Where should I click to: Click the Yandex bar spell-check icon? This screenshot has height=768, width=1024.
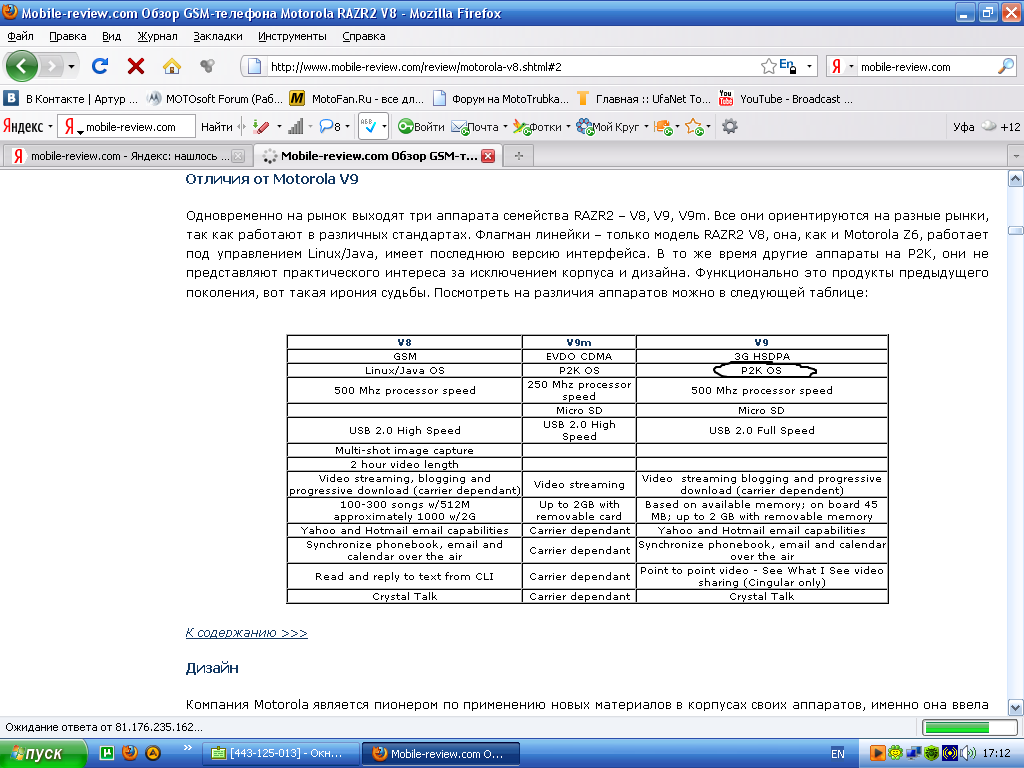pyautogui.click(x=369, y=127)
